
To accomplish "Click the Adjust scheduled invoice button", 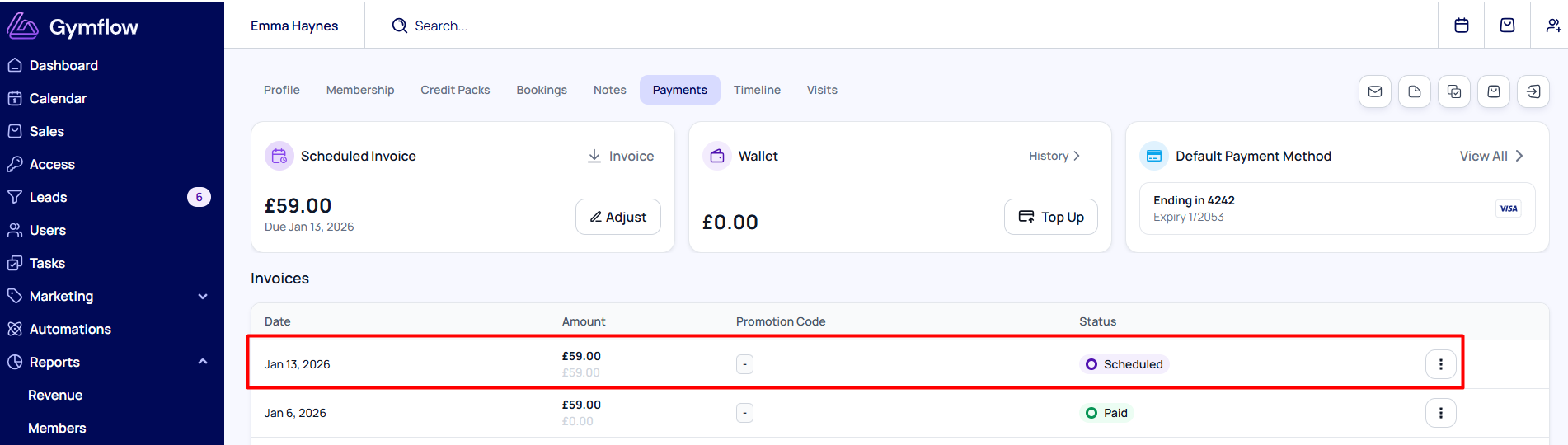I will tap(618, 217).
